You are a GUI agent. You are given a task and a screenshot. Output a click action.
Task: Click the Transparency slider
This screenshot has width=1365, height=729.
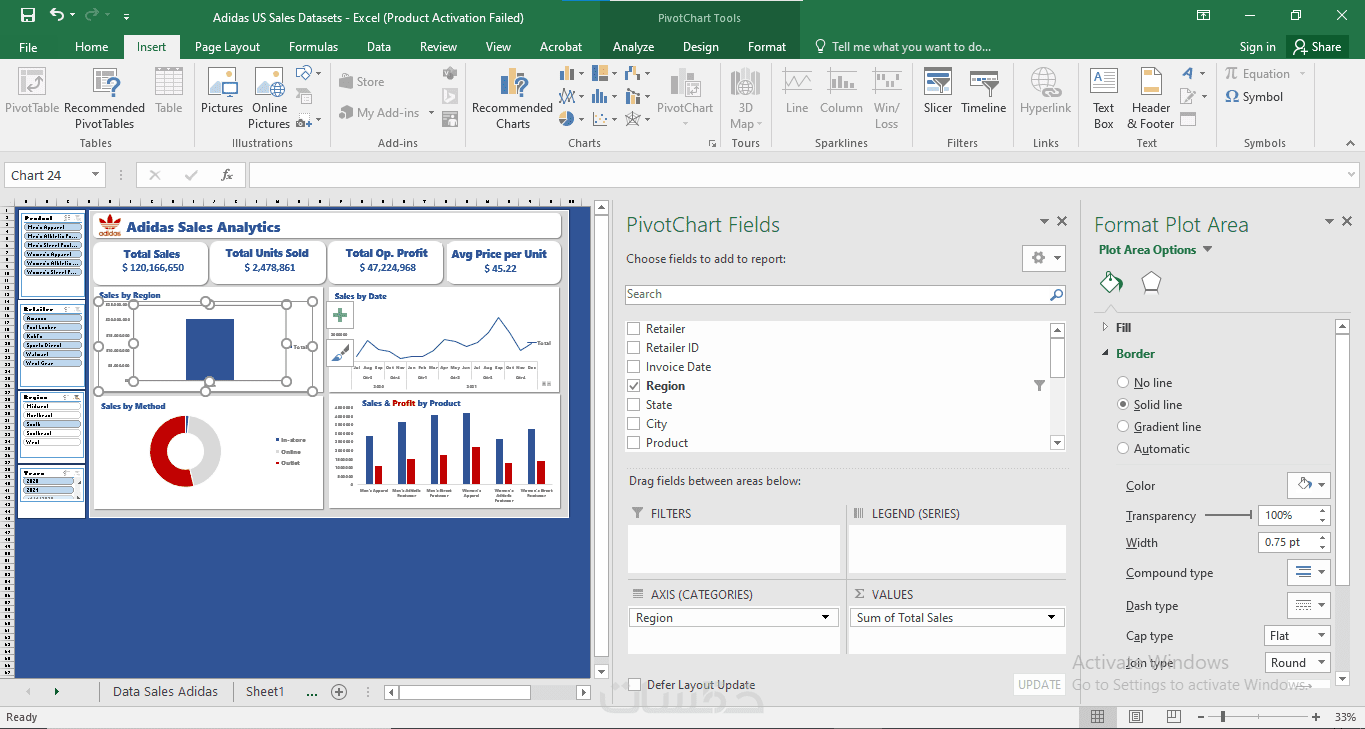point(1228,515)
